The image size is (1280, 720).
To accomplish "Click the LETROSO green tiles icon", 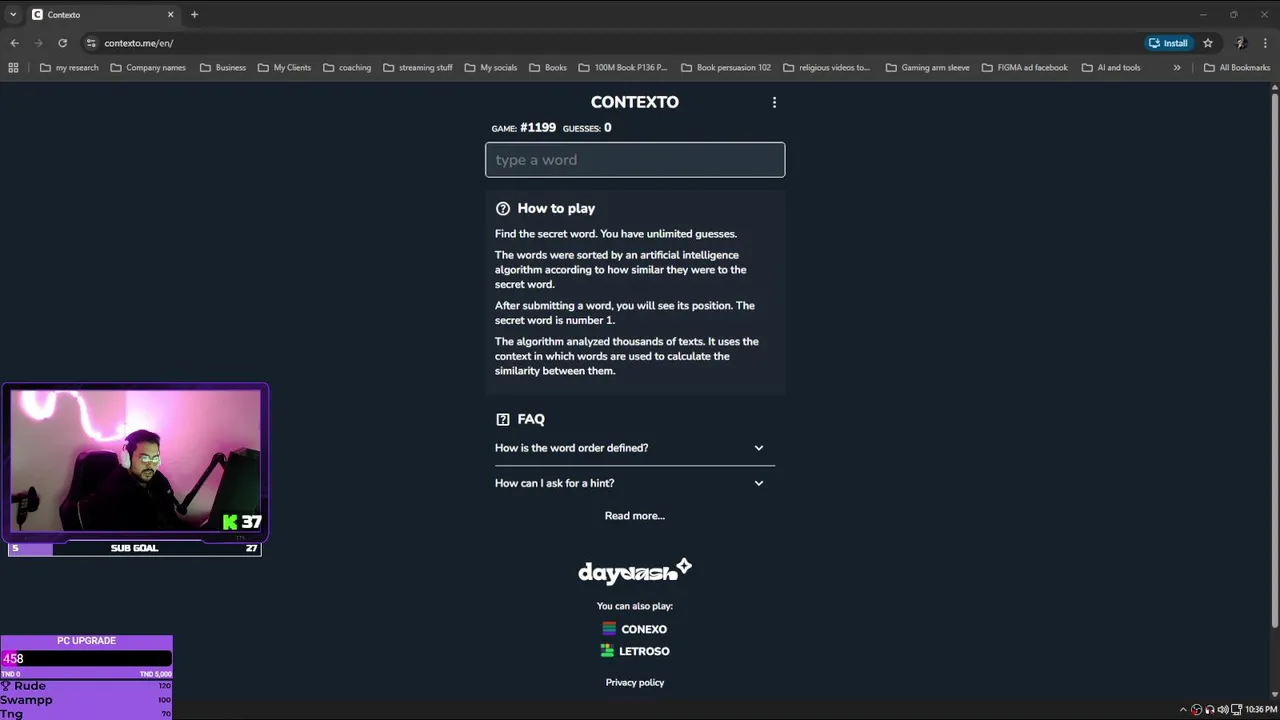I will (607, 651).
